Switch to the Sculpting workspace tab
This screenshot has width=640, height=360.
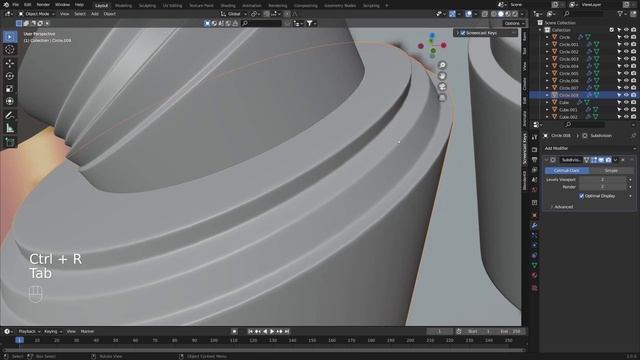coord(147,6)
